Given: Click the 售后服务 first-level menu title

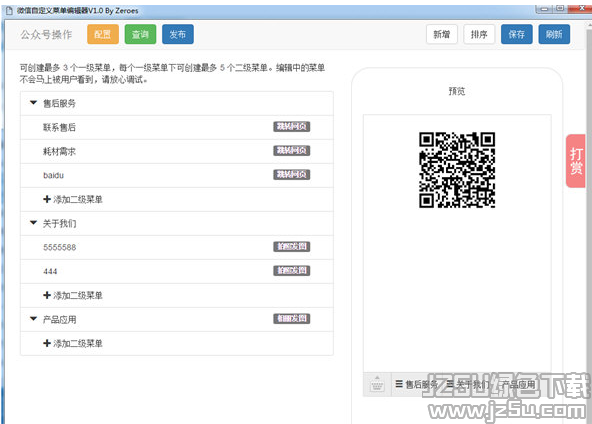Looking at the screenshot, I should (x=59, y=103).
